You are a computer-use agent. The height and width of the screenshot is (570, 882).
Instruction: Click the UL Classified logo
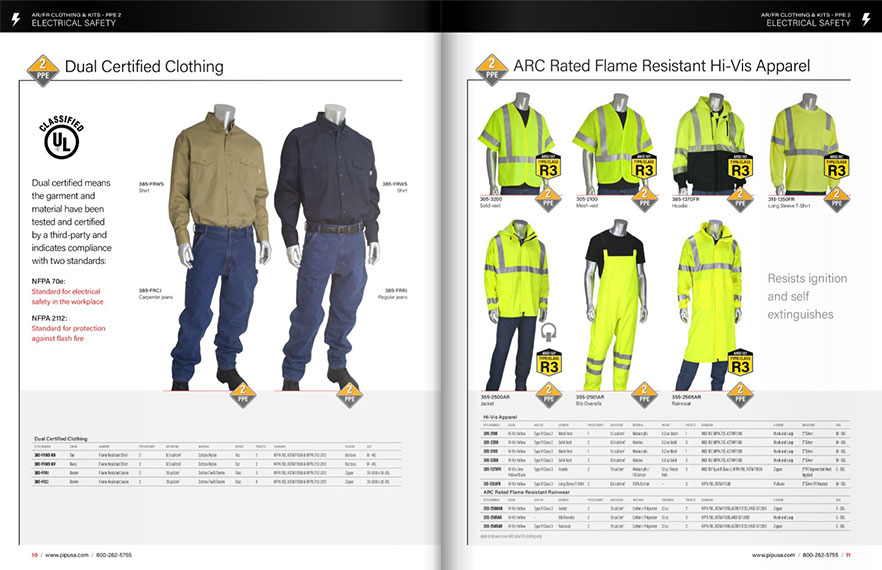(61, 137)
